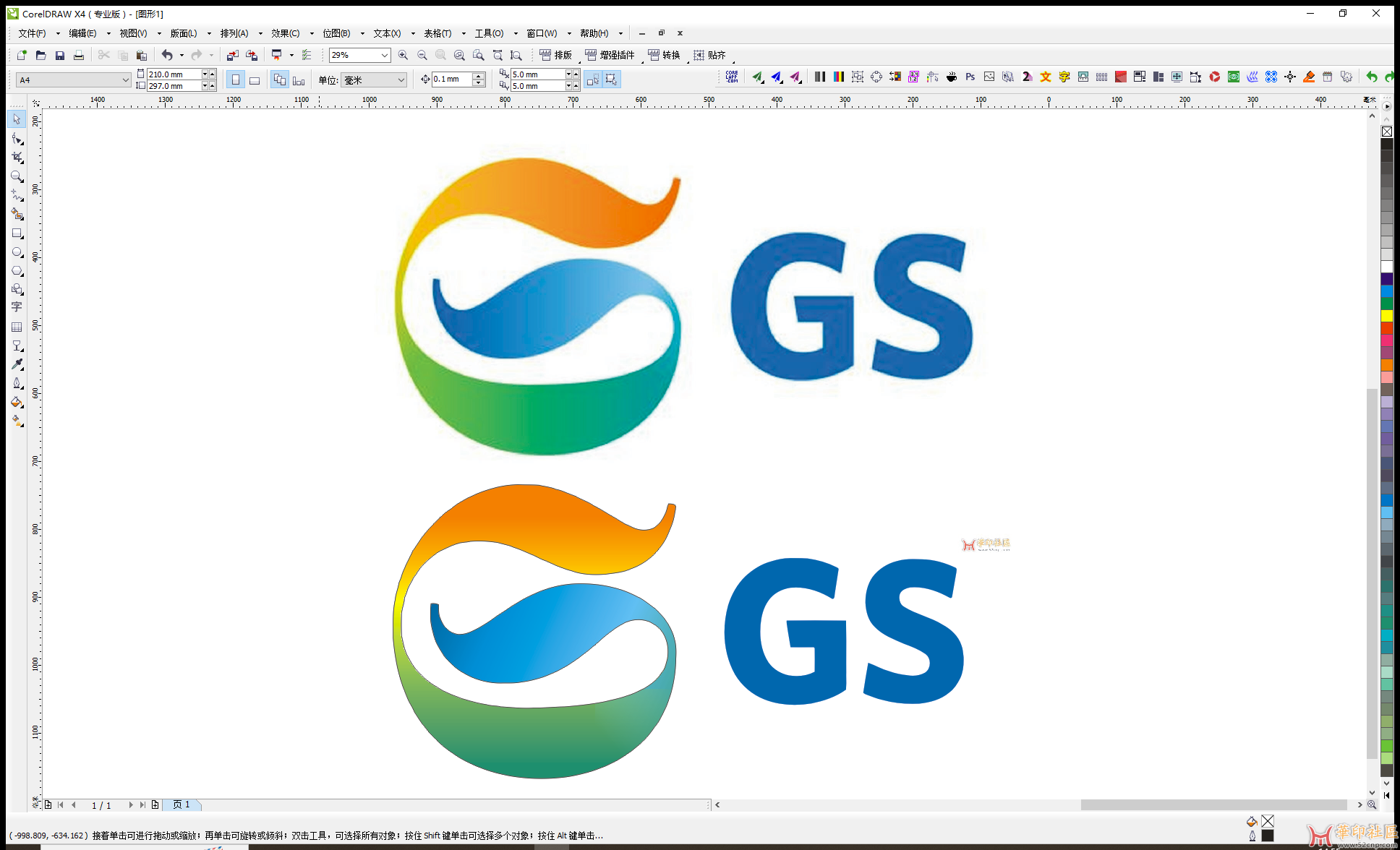Switch to the 页 1 page tab

click(x=182, y=804)
